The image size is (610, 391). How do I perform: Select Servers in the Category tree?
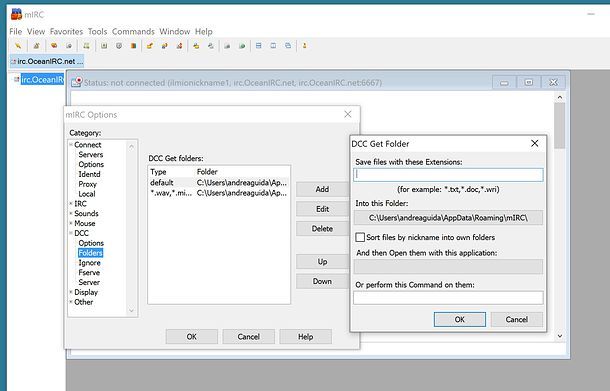91,154
